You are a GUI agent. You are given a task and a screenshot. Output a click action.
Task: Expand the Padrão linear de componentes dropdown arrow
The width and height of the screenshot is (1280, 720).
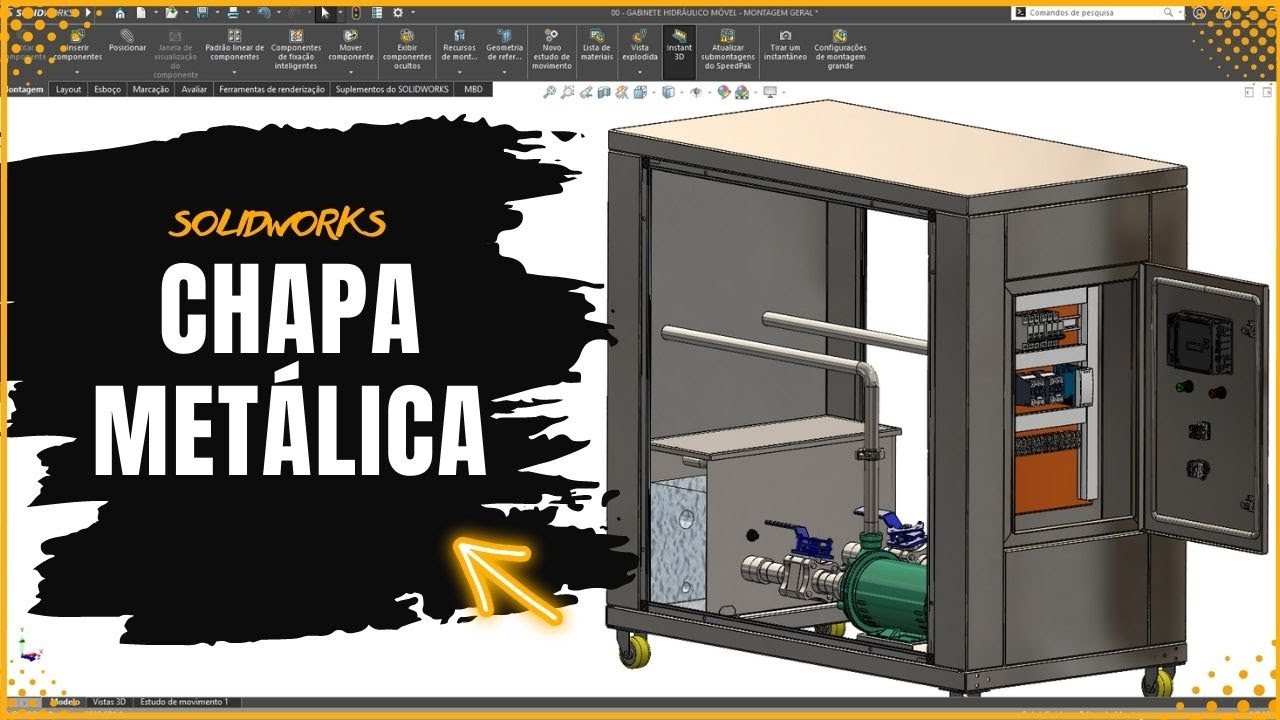(x=235, y=72)
